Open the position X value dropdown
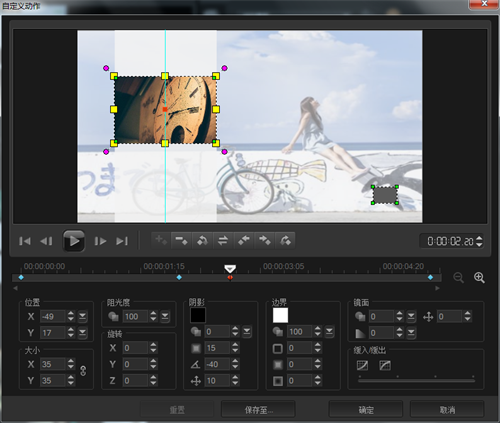The image size is (500, 423). click(x=82, y=316)
